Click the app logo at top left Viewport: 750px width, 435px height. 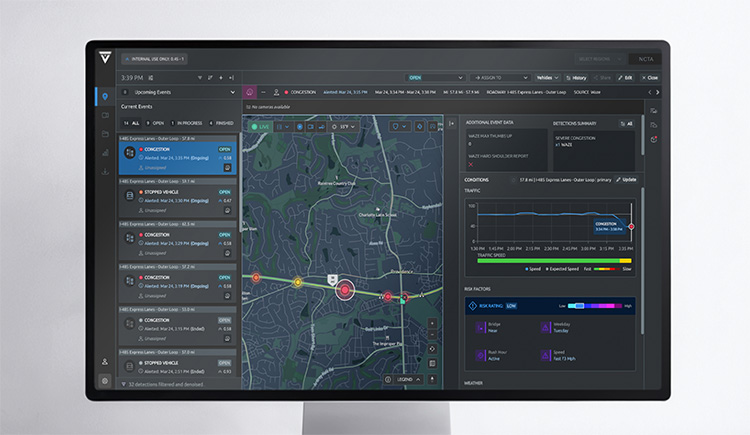(105, 57)
